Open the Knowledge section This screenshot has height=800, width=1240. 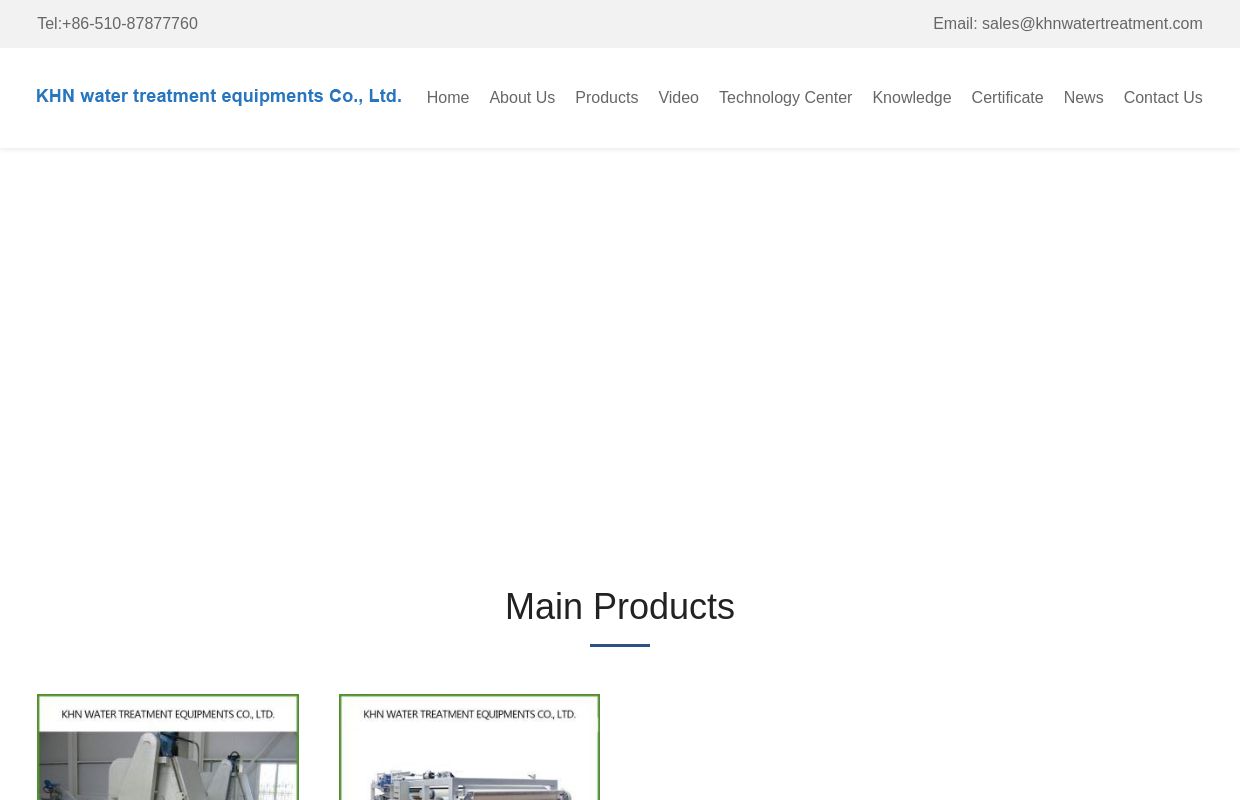point(911,98)
